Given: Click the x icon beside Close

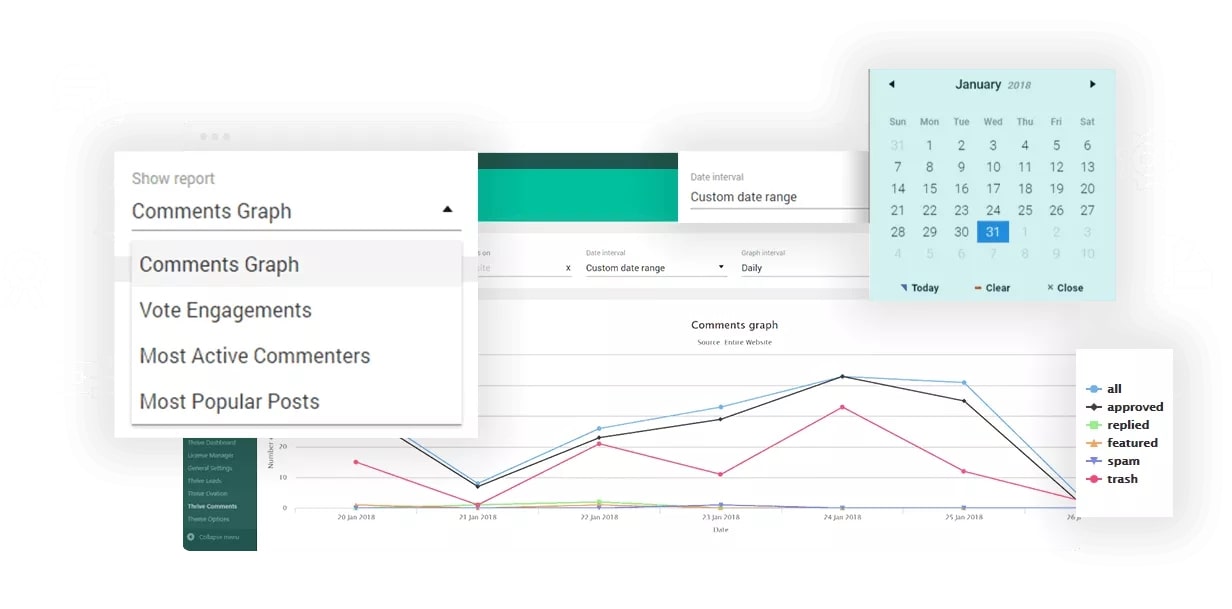Looking at the screenshot, I should 1049,287.
